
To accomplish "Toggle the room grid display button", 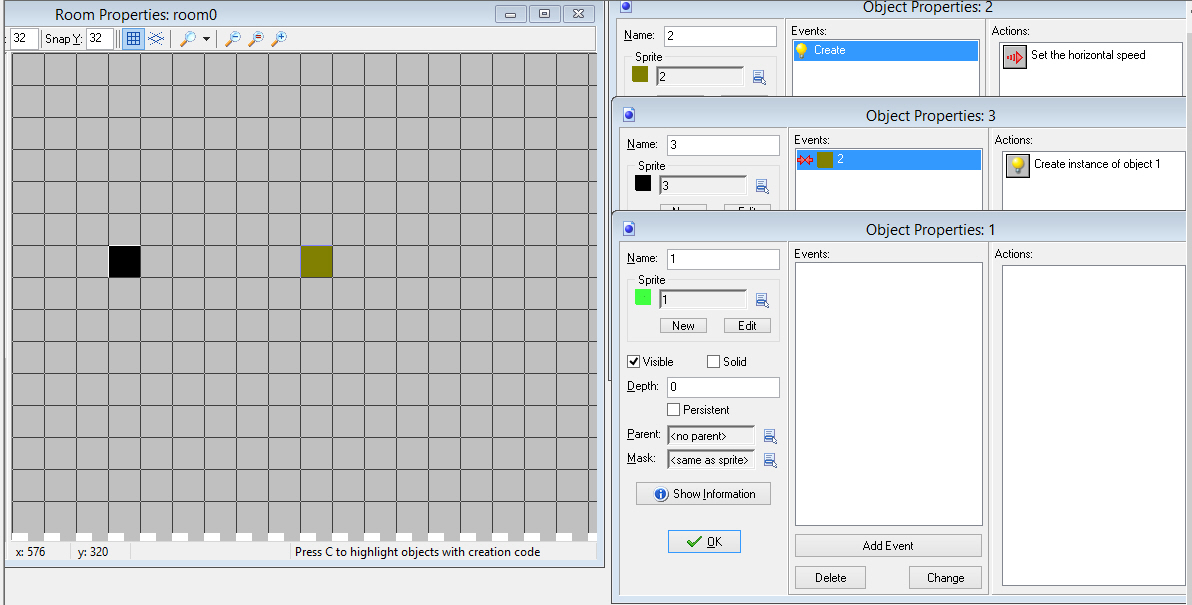I will (133, 39).
